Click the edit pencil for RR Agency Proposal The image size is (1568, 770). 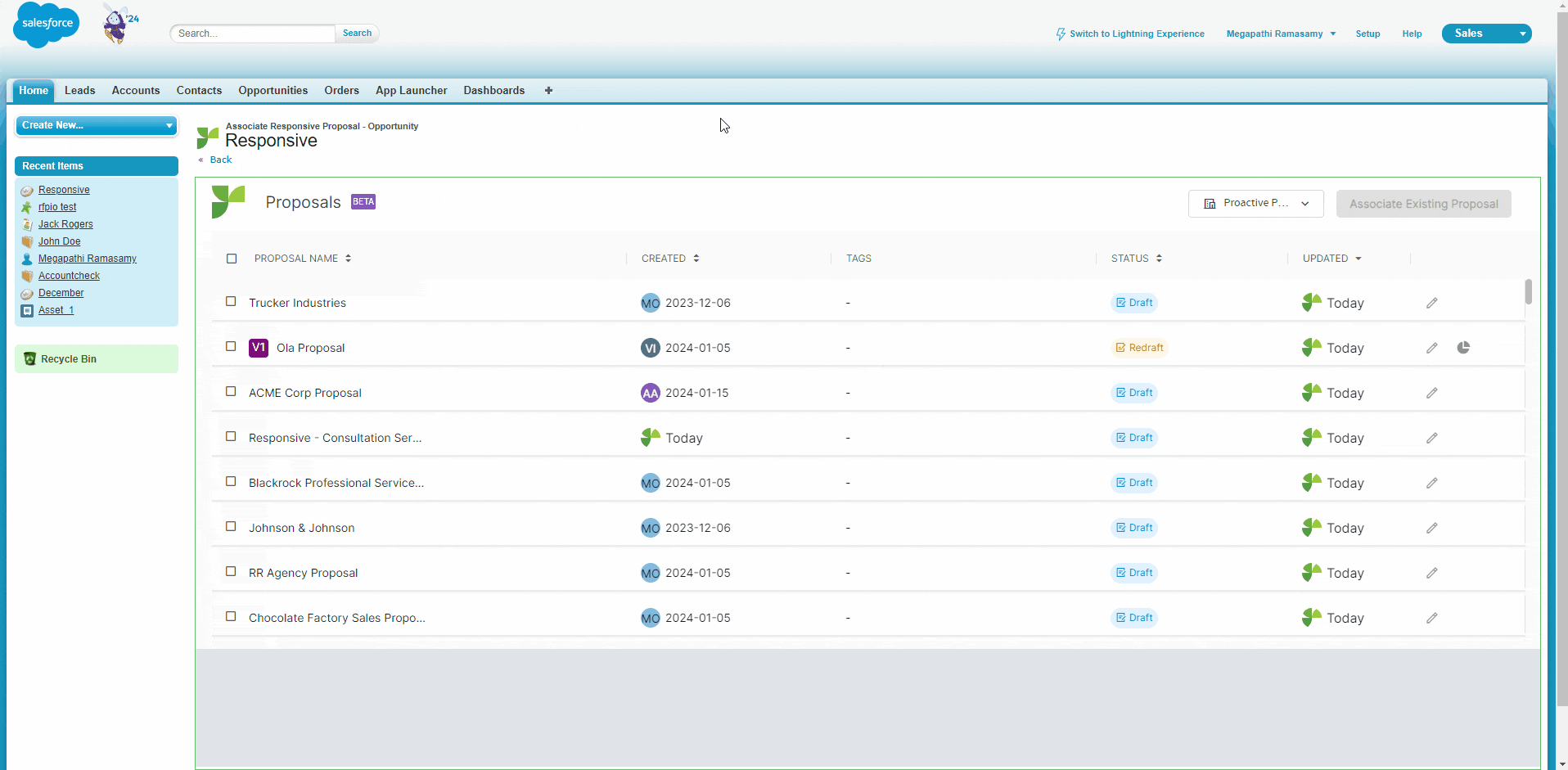coord(1431,573)
